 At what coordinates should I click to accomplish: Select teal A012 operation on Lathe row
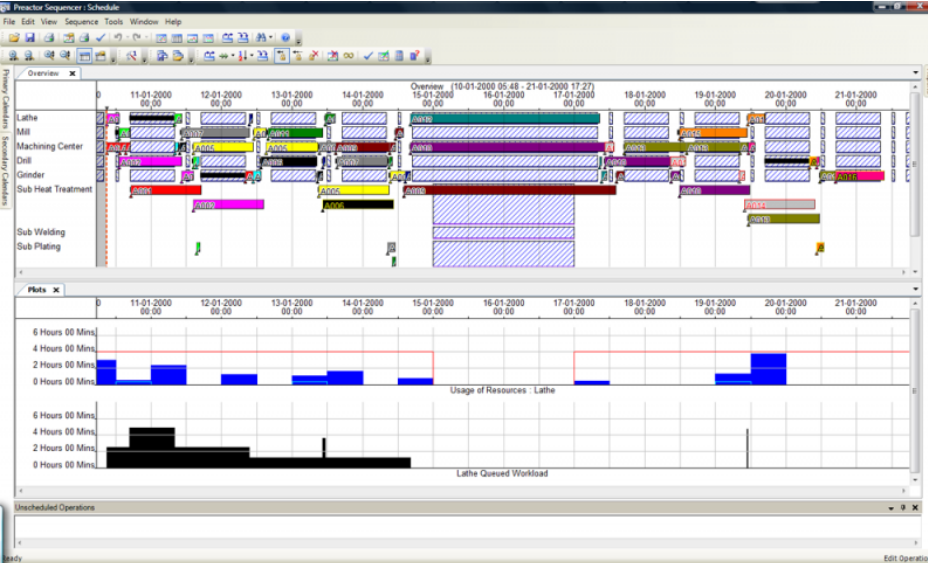tap(505, 118)
